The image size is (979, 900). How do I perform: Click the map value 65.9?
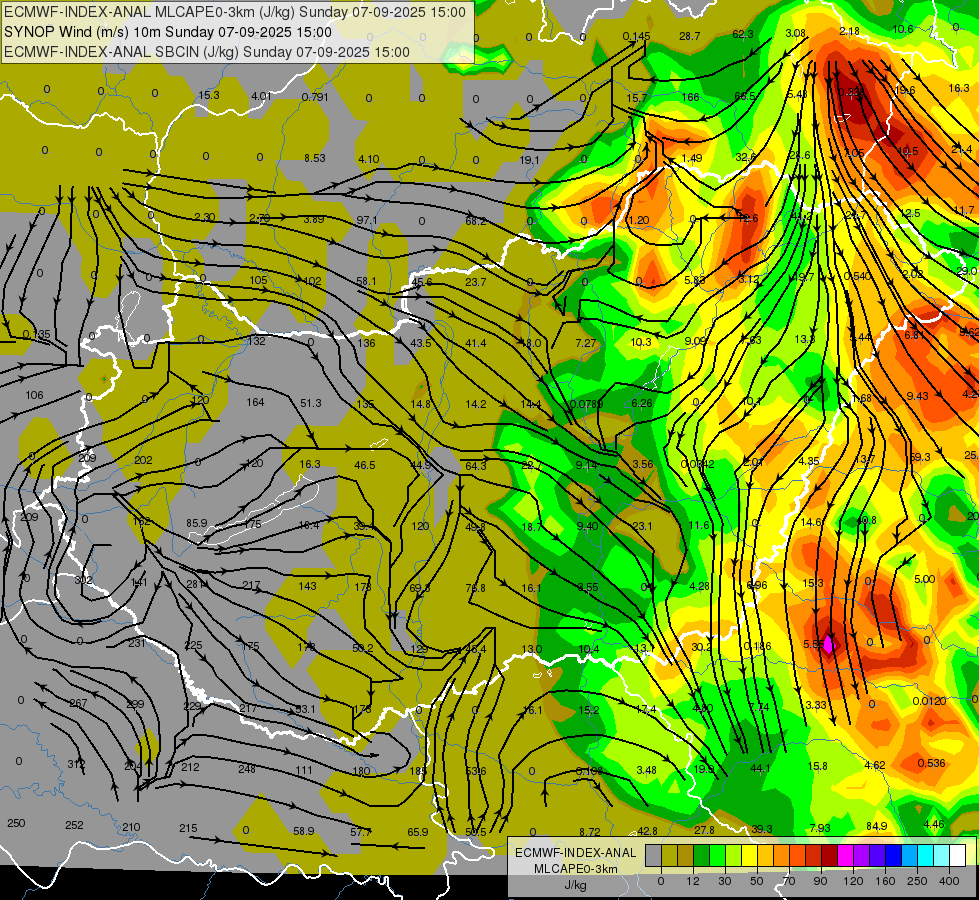[x=418, y=832]
